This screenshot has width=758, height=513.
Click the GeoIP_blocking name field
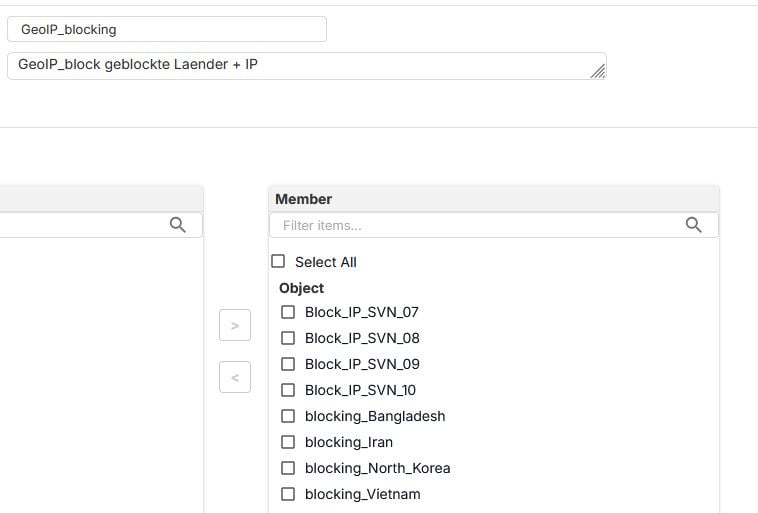tap(166, 29)
